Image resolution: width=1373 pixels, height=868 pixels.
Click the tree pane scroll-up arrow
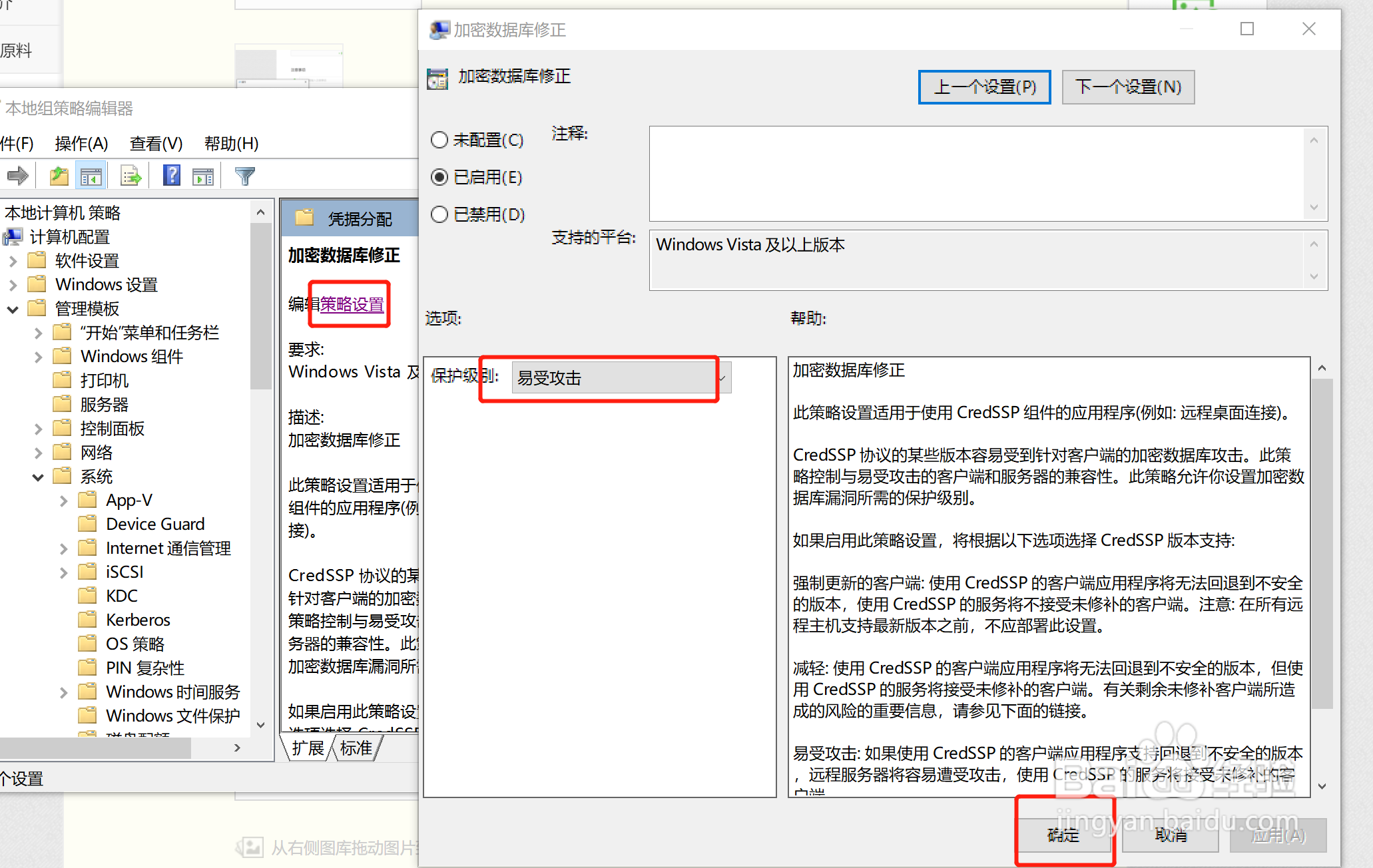261,212
